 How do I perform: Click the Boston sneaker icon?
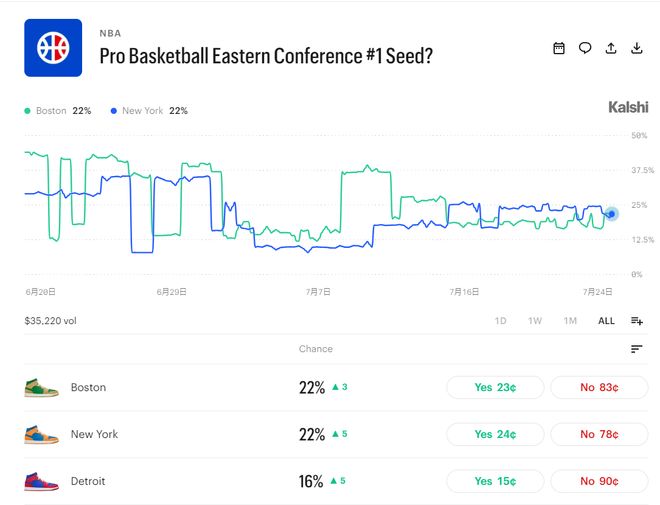pos(41,388)
